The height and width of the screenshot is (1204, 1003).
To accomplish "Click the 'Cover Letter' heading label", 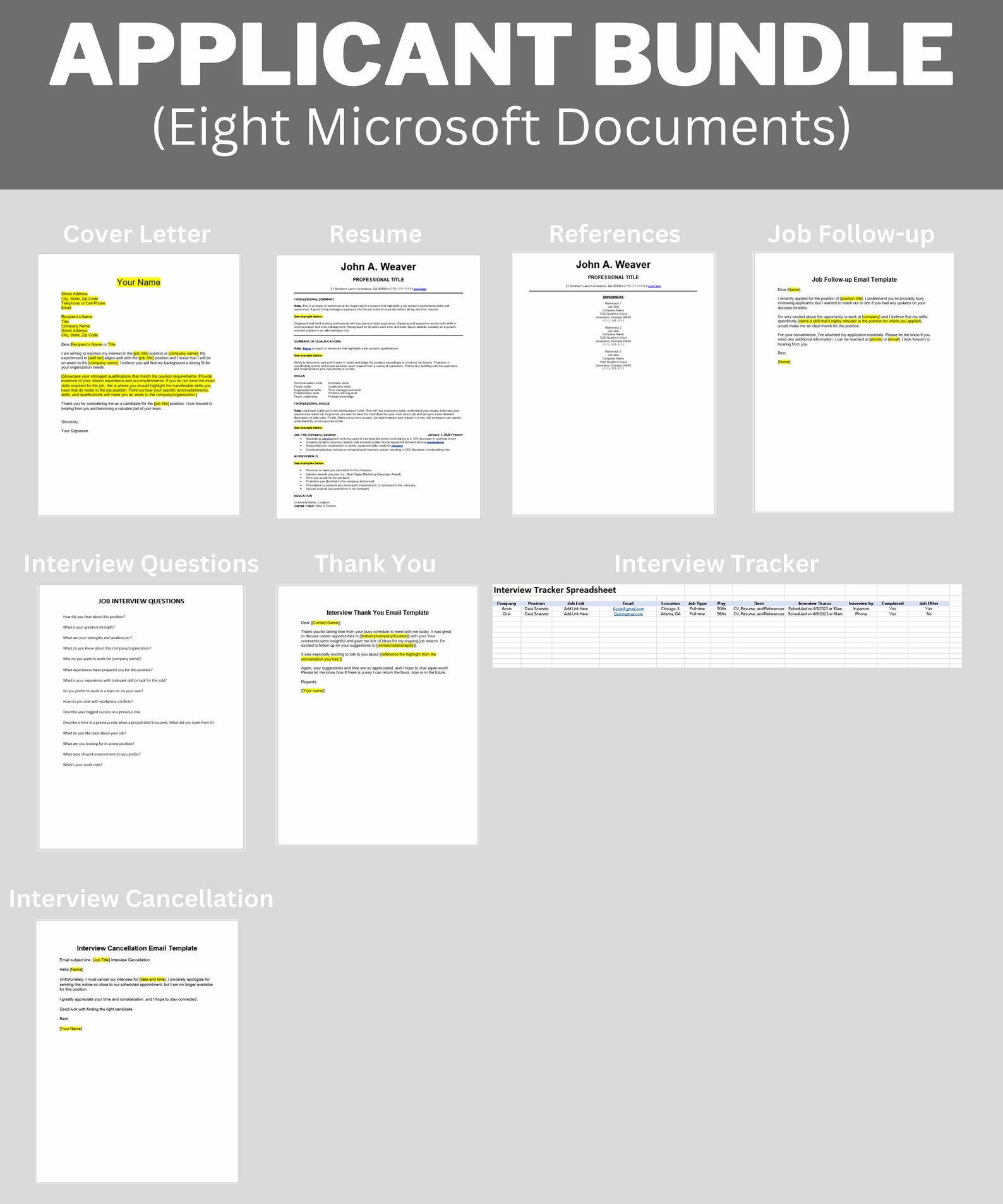I will pos(137,234).
